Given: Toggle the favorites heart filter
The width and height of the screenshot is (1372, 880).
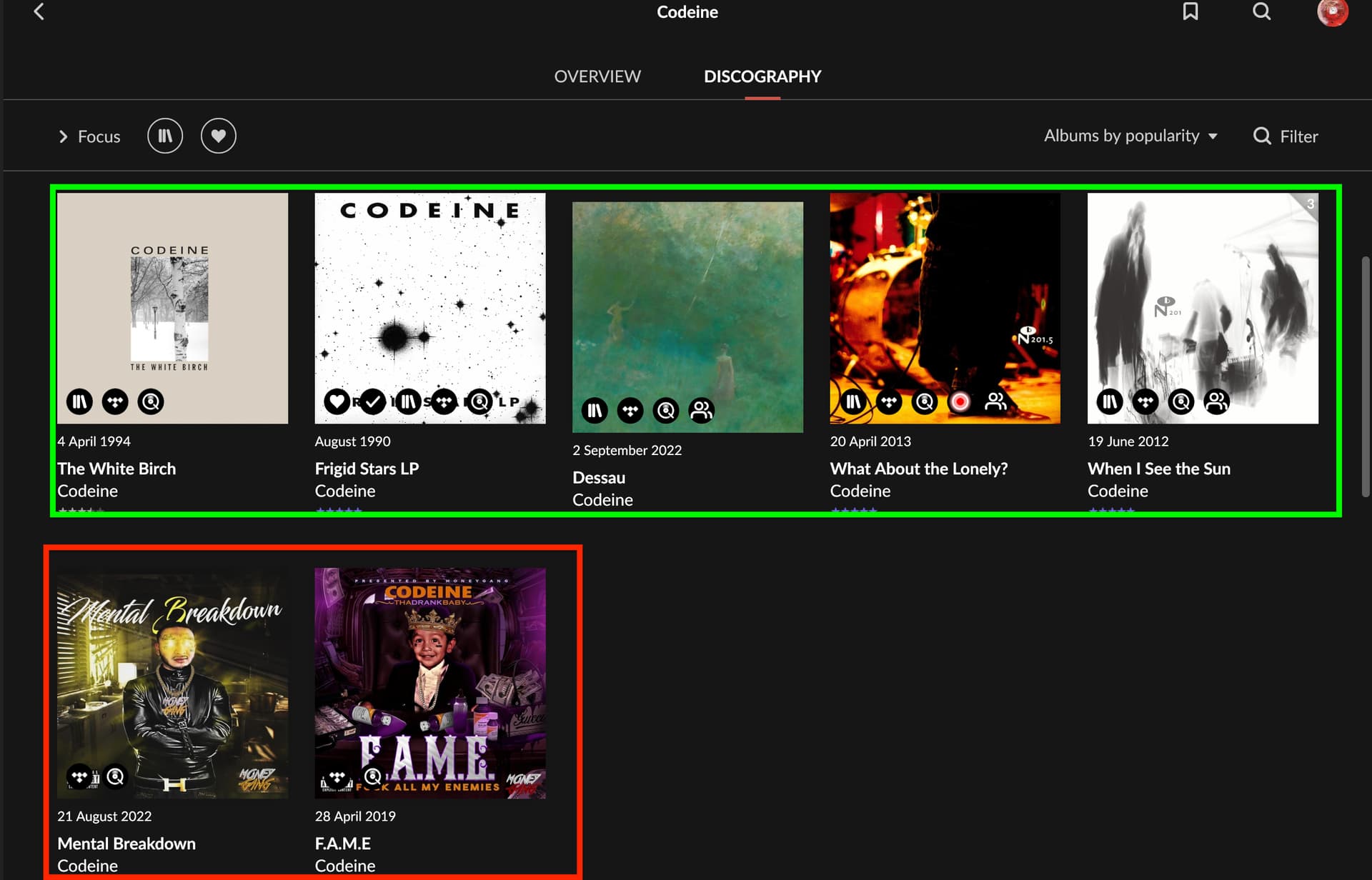Looking at the screenshot, I should click(x=218, y=136).
